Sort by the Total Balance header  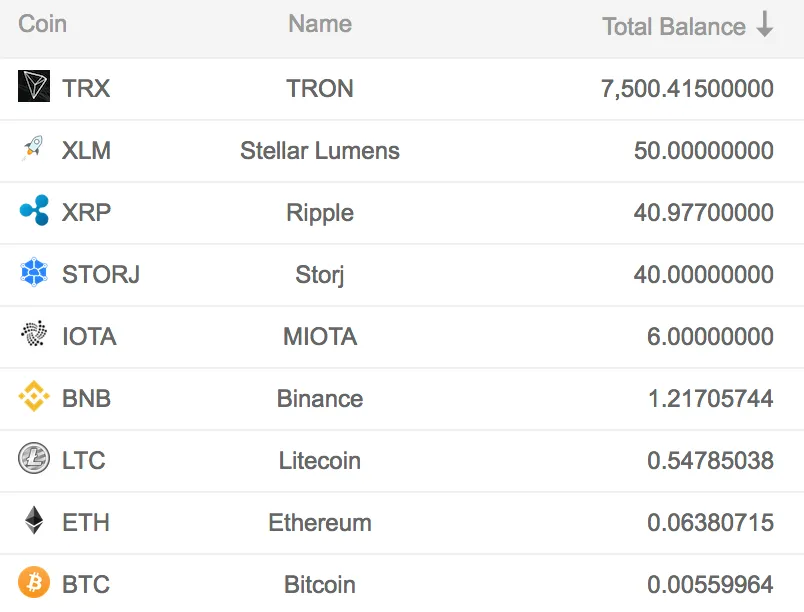[x=674, y=26]
